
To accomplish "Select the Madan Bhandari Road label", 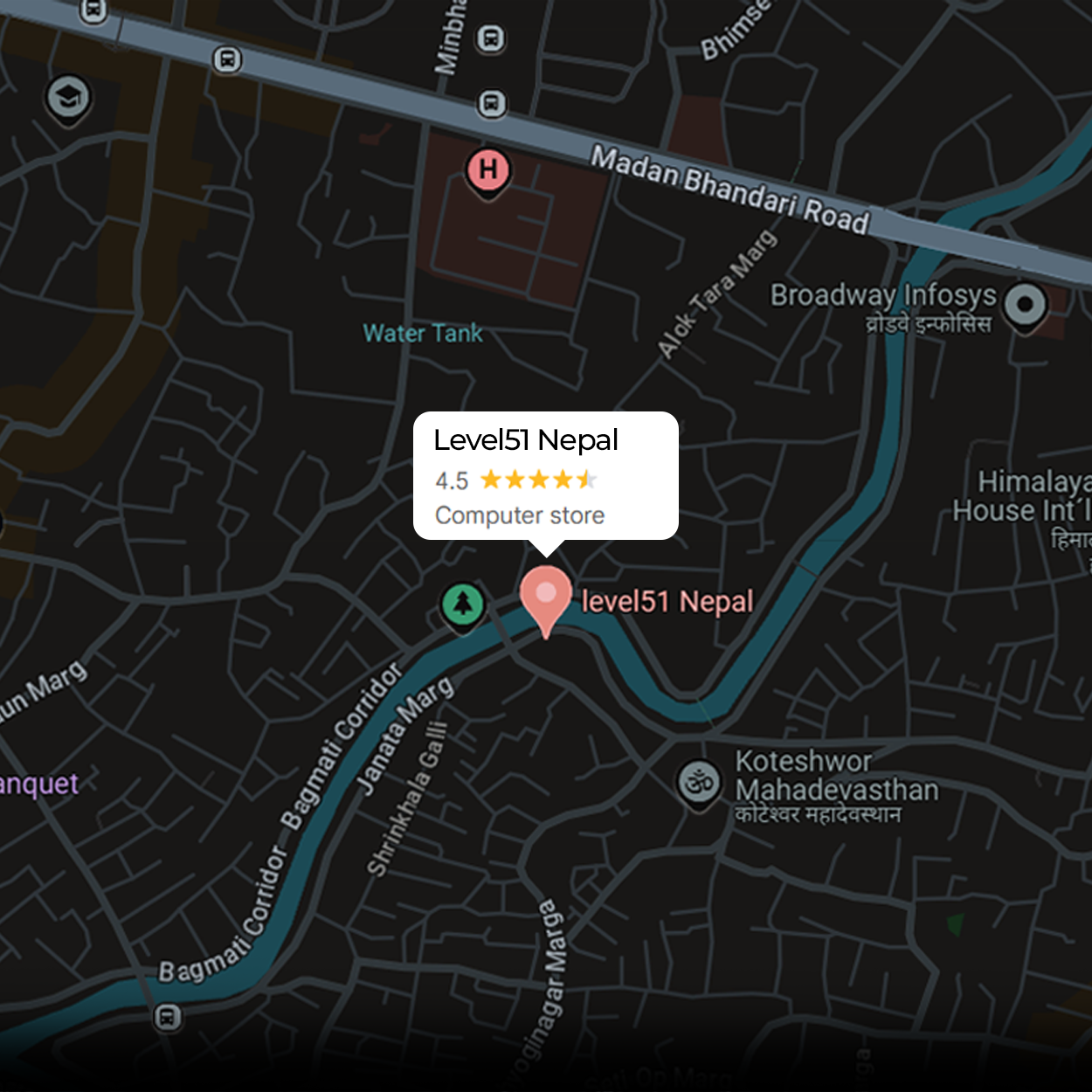I will click(730, 190).
